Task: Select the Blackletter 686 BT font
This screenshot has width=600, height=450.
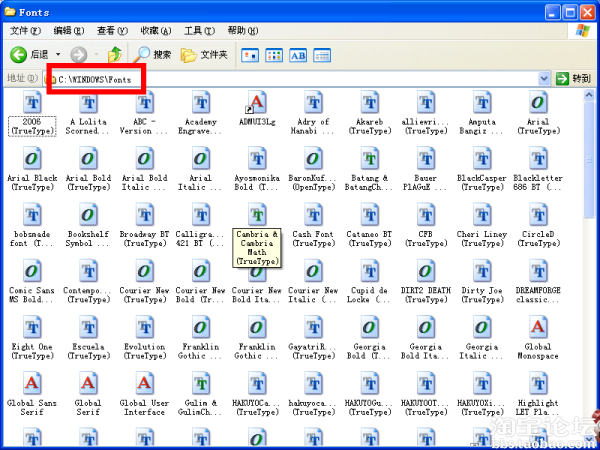Action: click(538, 170)
